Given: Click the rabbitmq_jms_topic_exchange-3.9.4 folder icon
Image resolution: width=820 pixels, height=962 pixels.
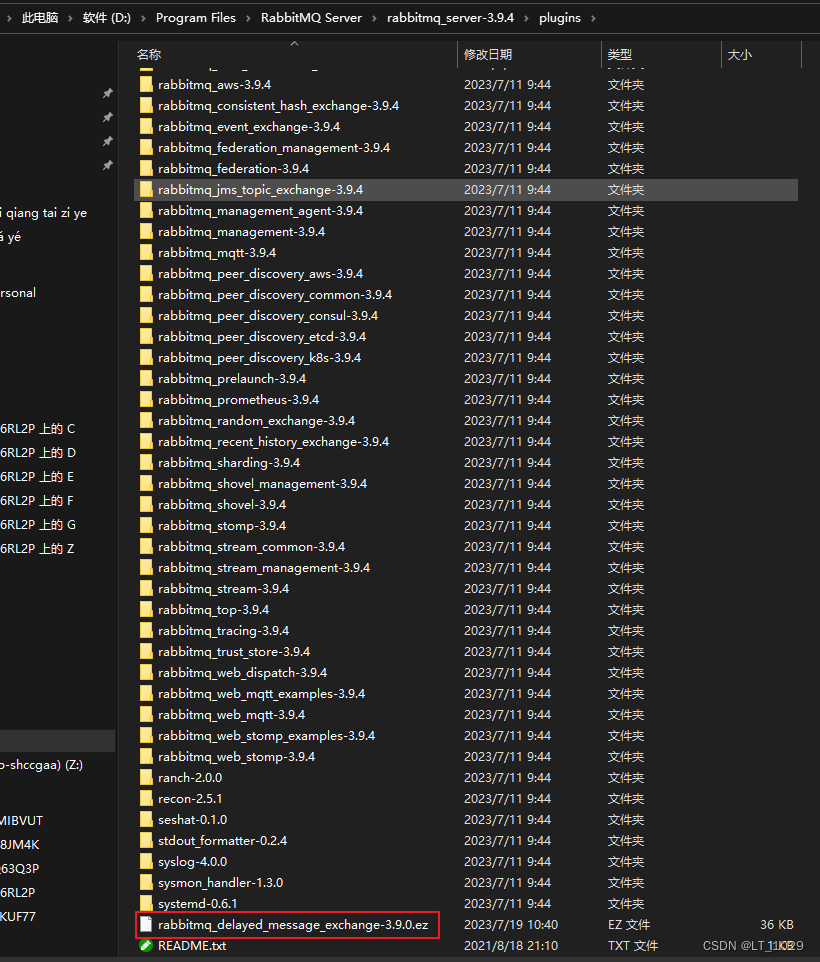Looking at the screenshot, I should tap(146, 190).
